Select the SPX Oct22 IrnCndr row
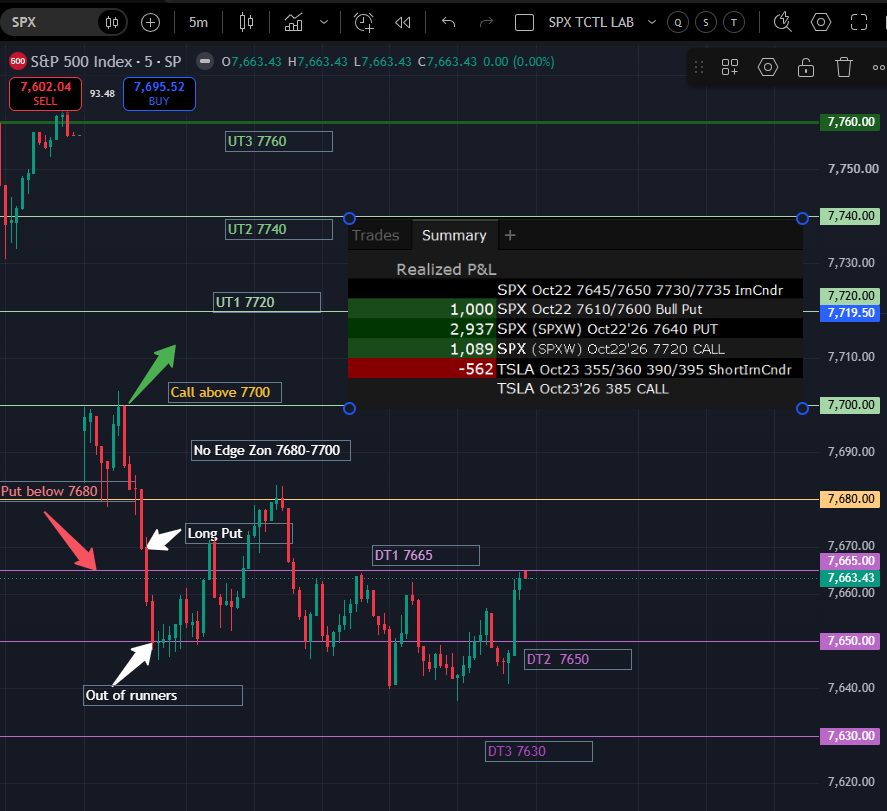Image resolution: width=887 pixels, height=811 pixels. pyautogui.click(x=575, y=290)
